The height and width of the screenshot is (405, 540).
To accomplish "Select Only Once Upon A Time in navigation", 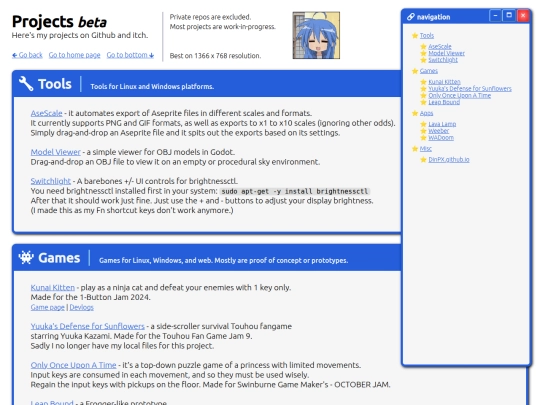I will [x=459, y=95].
